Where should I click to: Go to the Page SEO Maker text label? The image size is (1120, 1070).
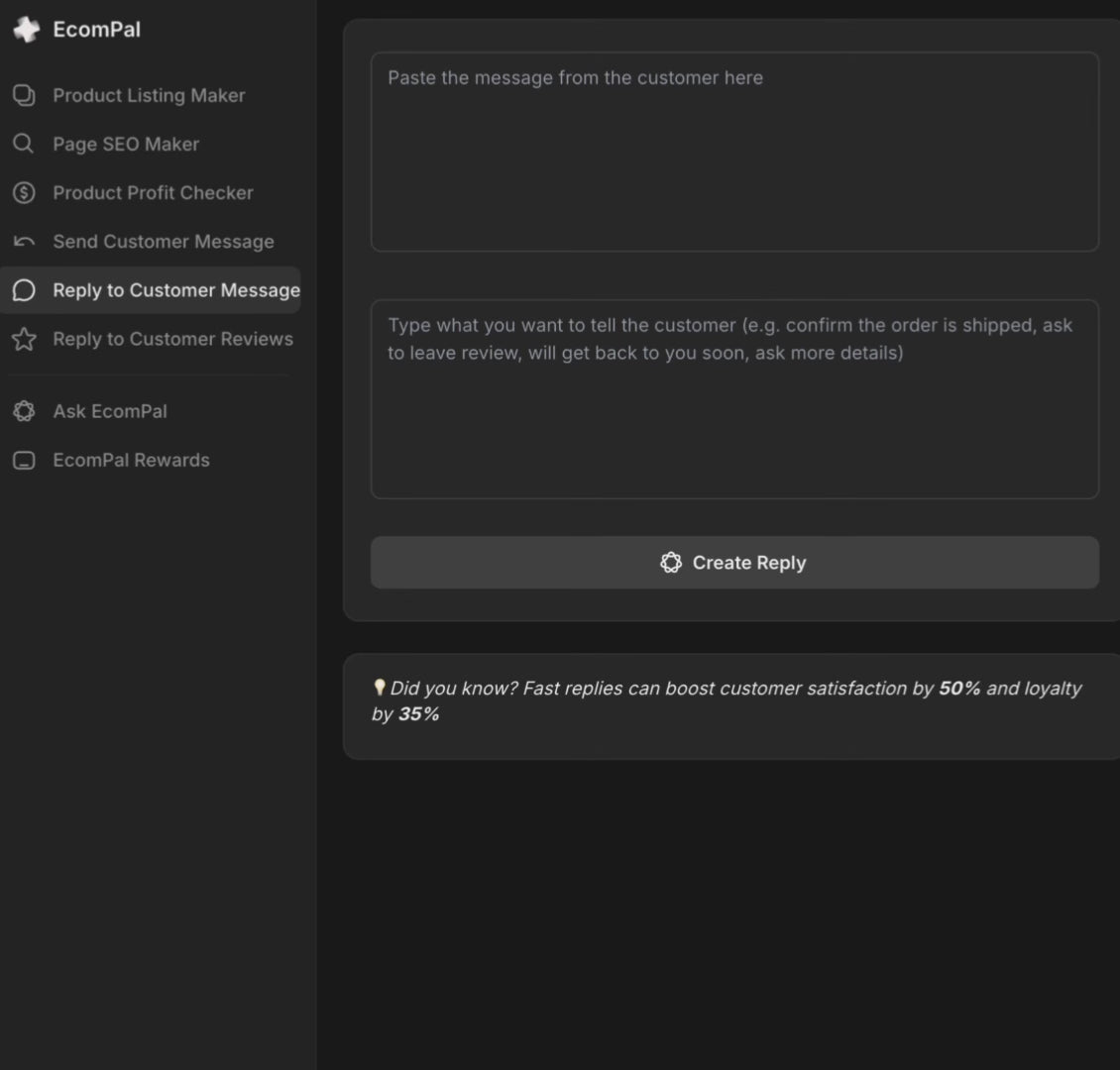tap(126, 144)
